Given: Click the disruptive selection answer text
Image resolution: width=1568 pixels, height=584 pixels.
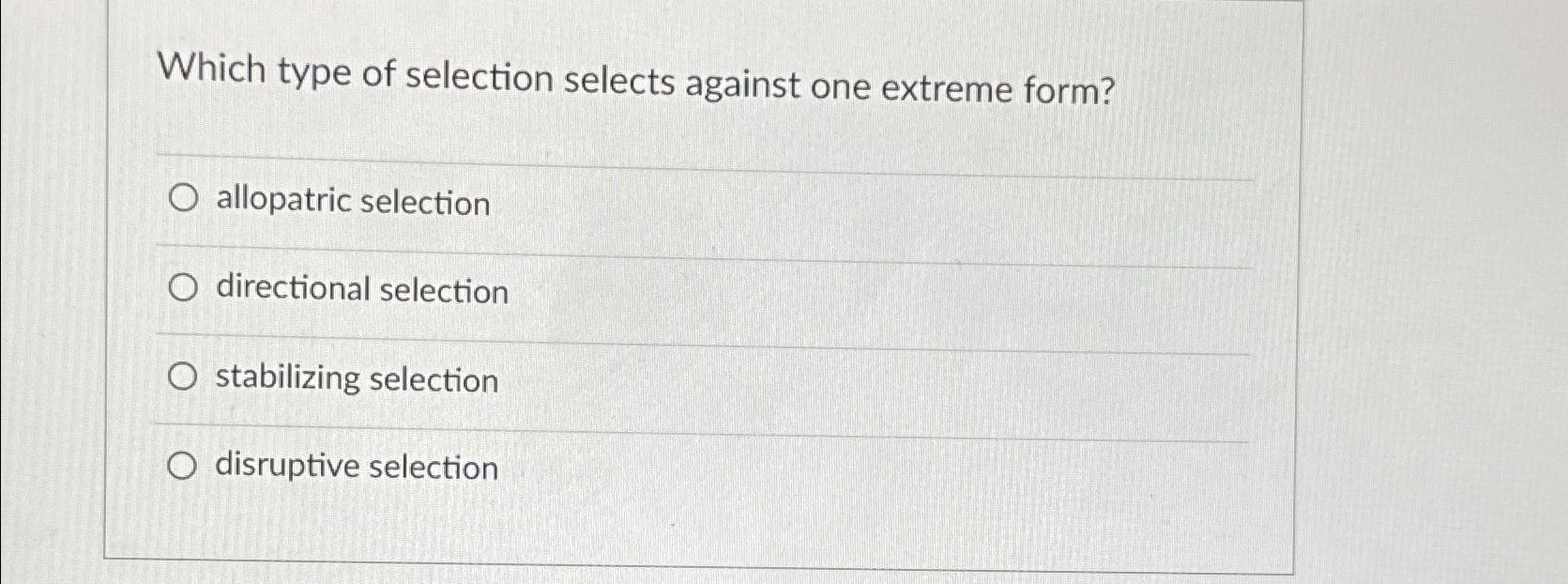Looking at the screenshot, I should [355, 468].
